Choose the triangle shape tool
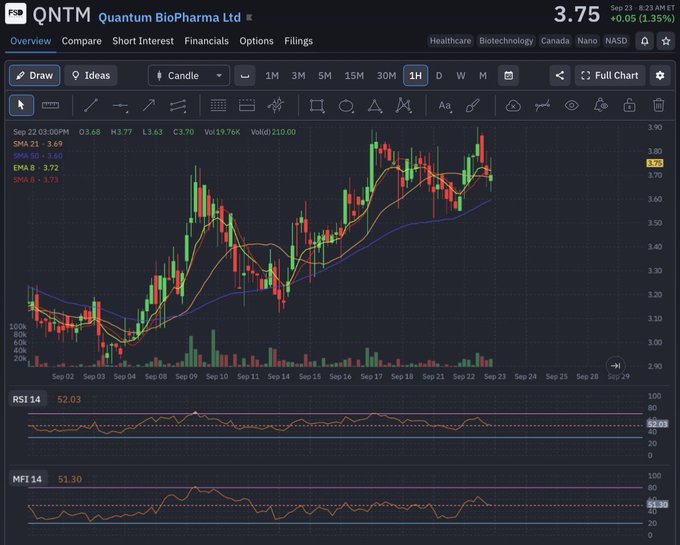This screenshot has height=545, width=680. 375,106
